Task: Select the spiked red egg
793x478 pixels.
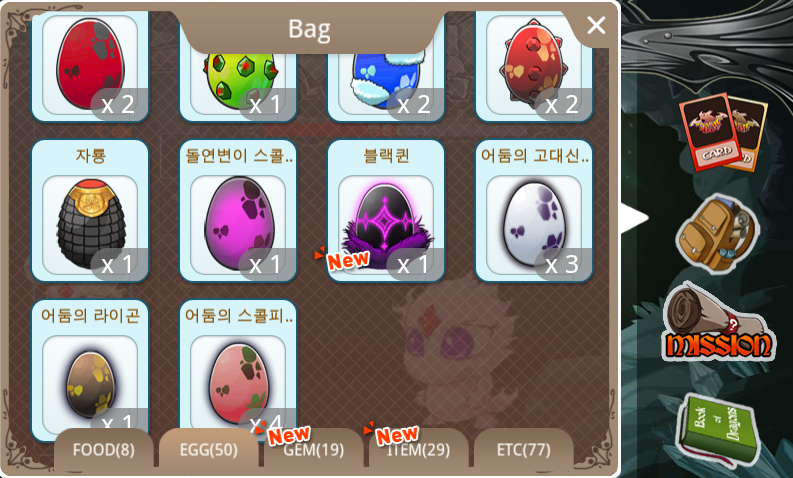Action: point(534,66)
